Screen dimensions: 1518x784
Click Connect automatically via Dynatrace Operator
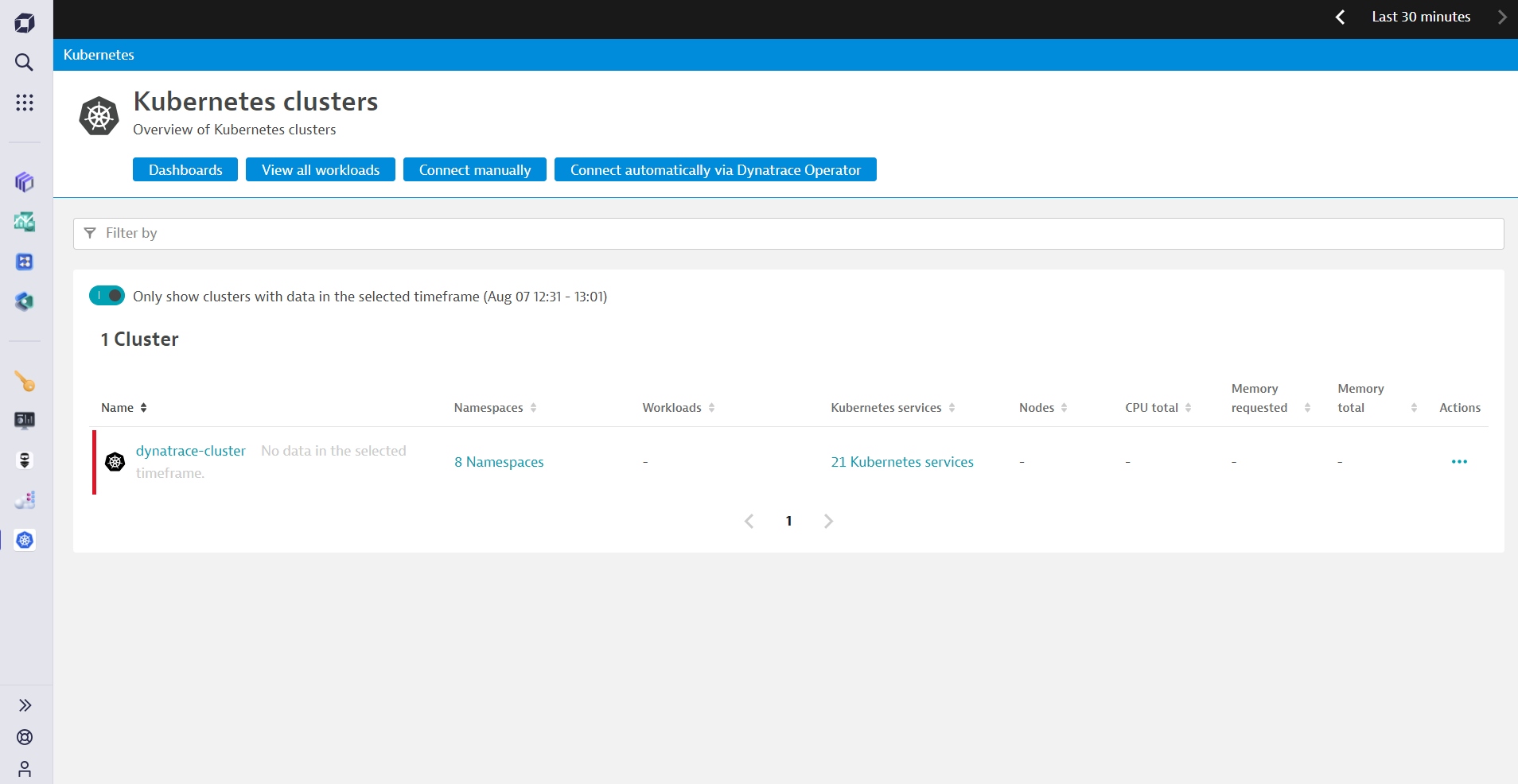(715, 169)
